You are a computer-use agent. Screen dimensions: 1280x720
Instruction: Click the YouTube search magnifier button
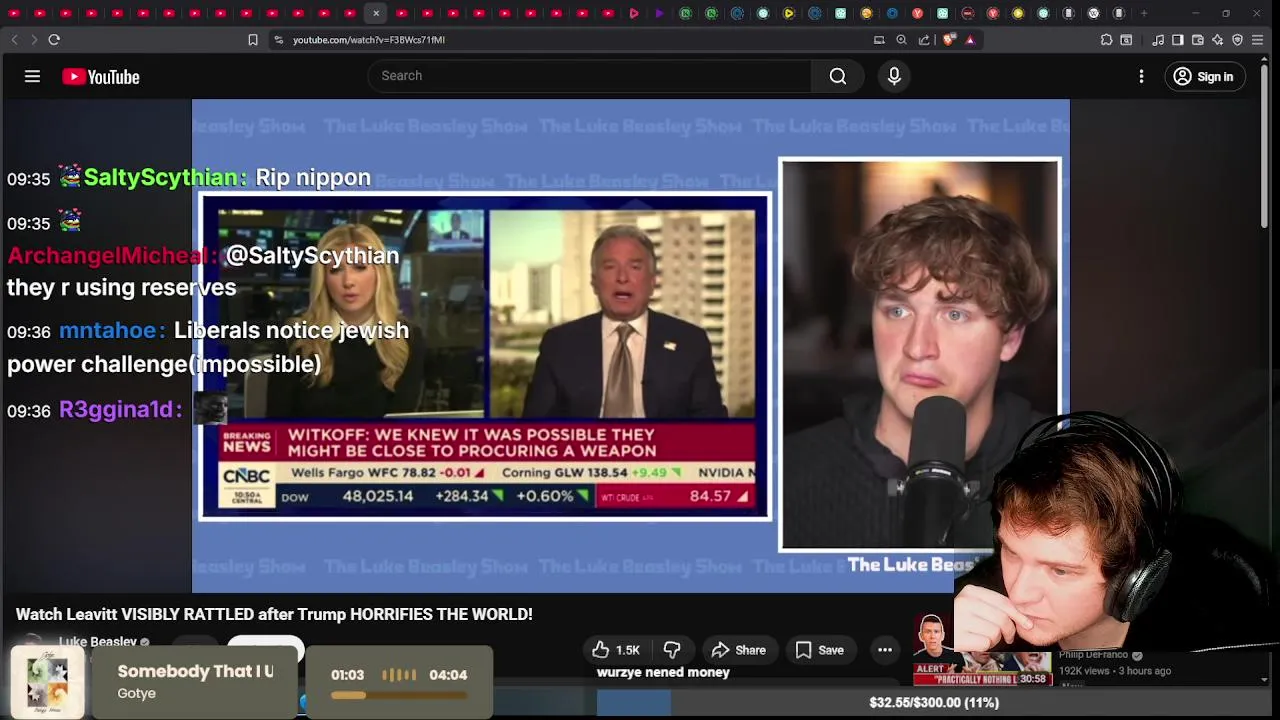click(838, 76)
